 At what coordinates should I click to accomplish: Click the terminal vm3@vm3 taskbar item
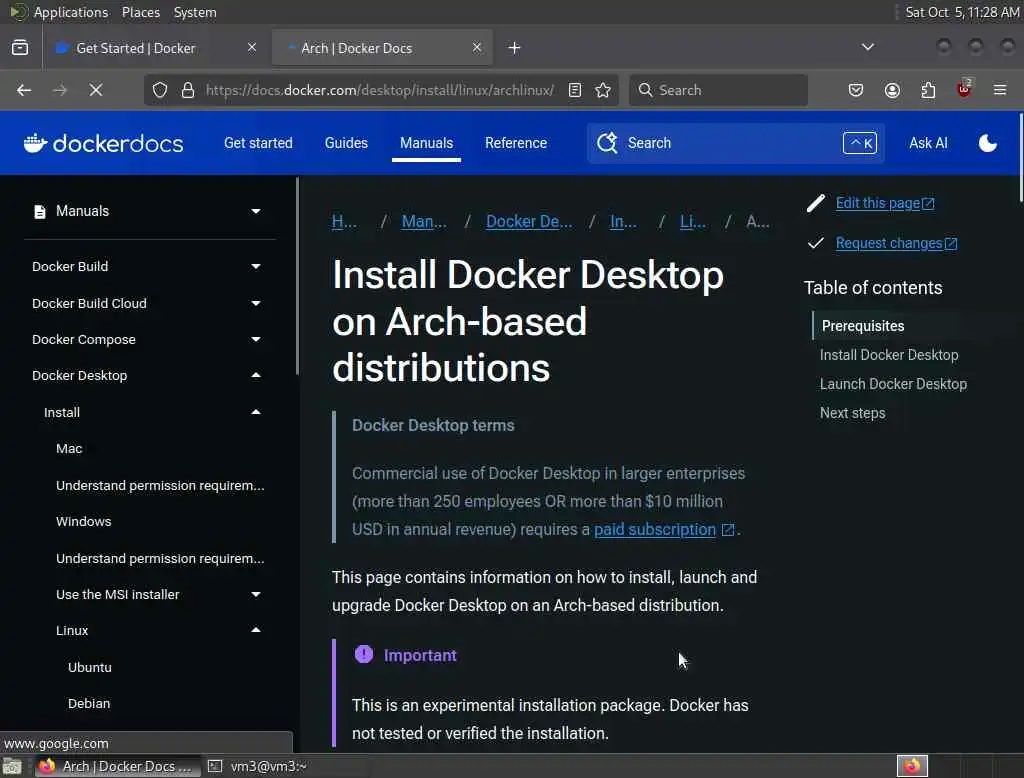(x=258, y=766)
